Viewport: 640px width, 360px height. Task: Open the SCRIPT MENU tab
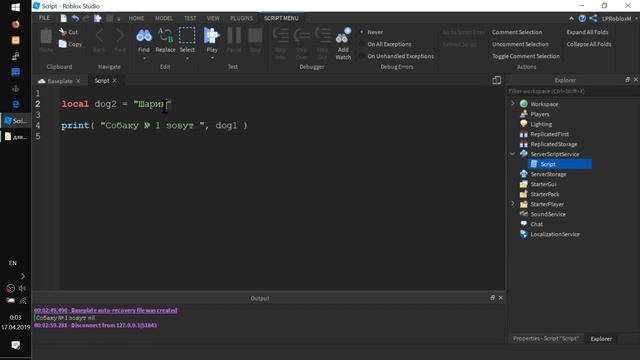pyautogui.click(x=281, y=18)
